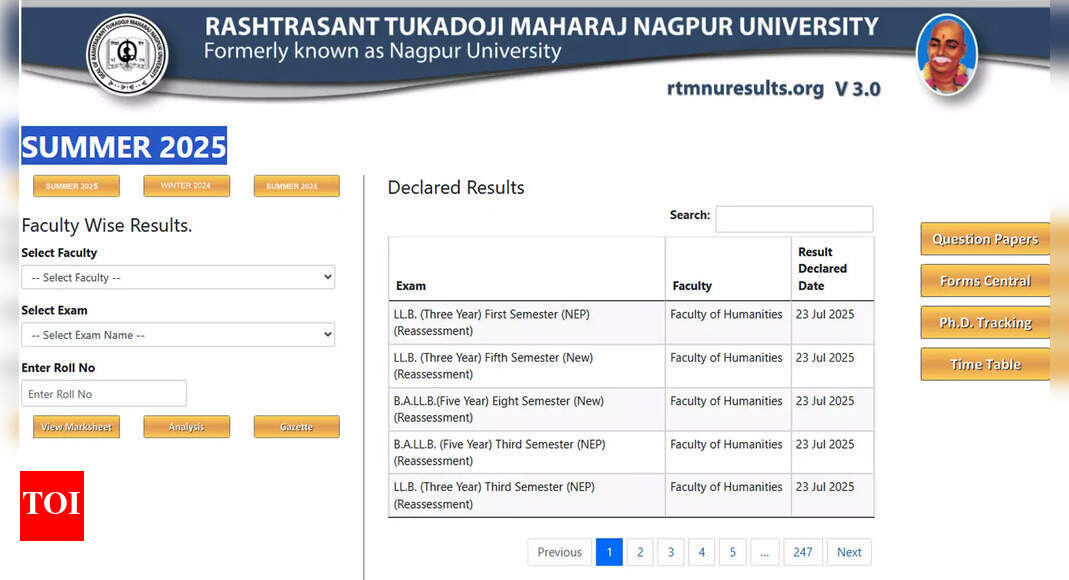1069x580 pixels.
Task: Click the Enter Roll No field
Action: (x=104, y=394)
